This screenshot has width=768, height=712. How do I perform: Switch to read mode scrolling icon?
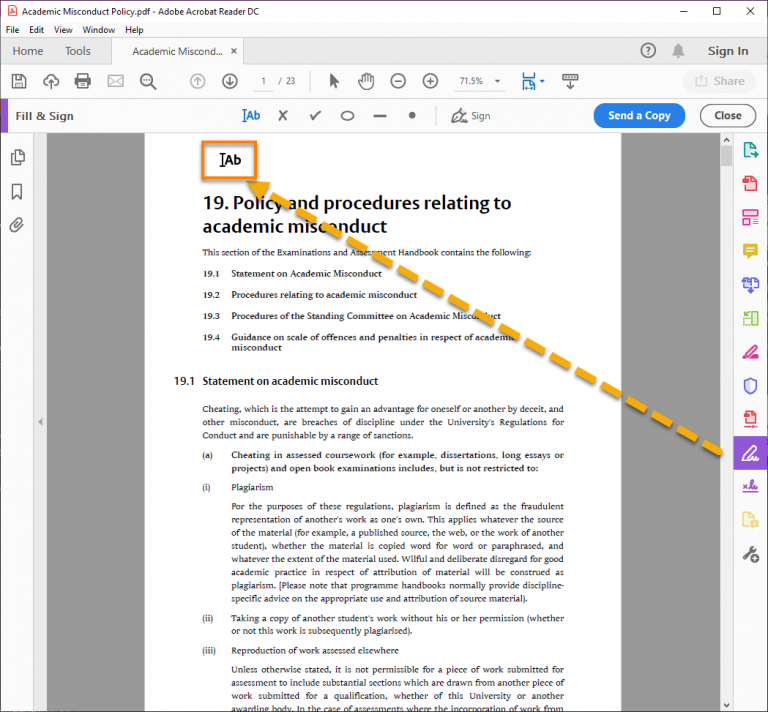pyautogui.click(x=570, y=81)
